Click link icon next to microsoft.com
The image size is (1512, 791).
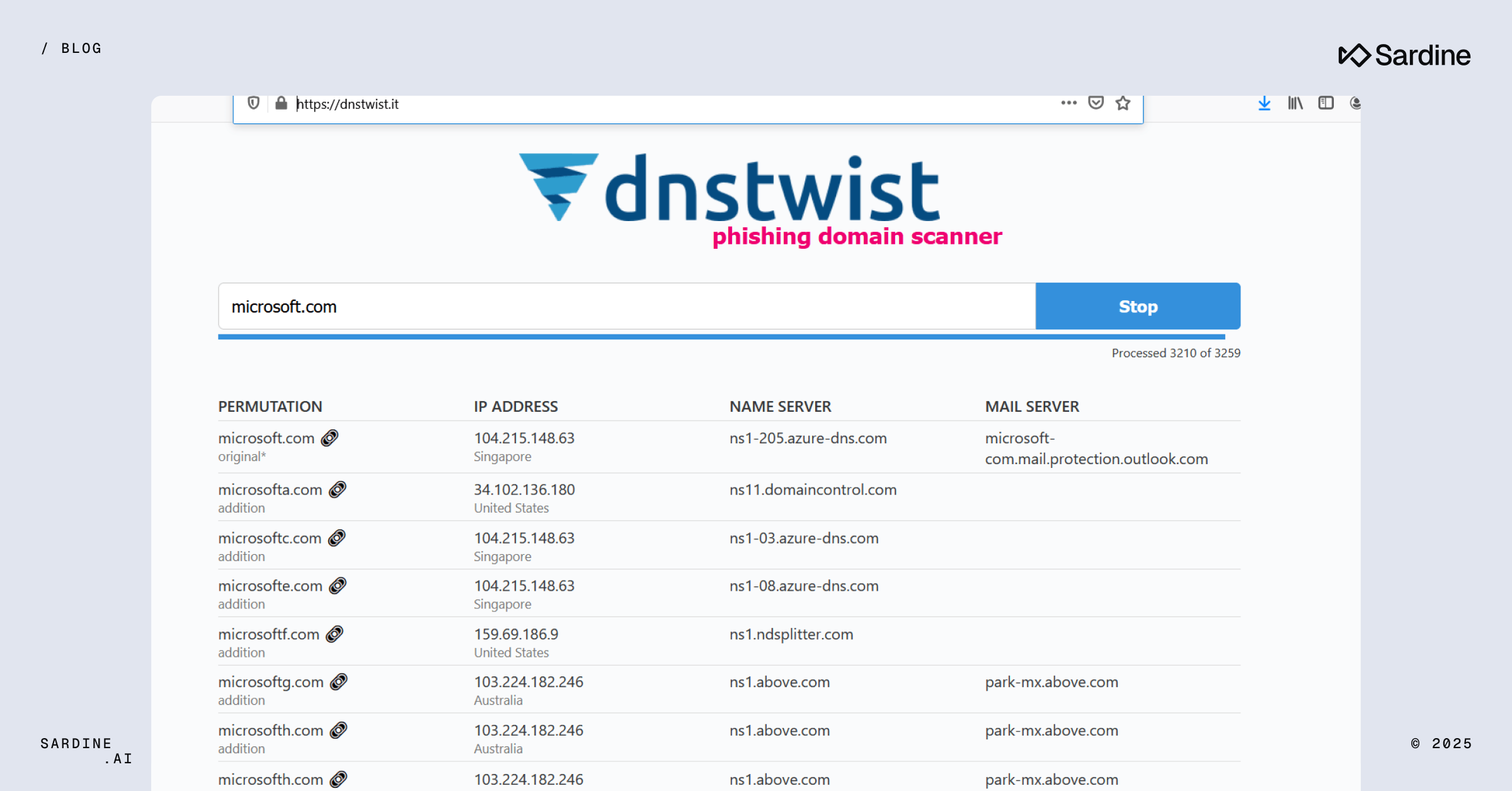[x=329, y=438]
